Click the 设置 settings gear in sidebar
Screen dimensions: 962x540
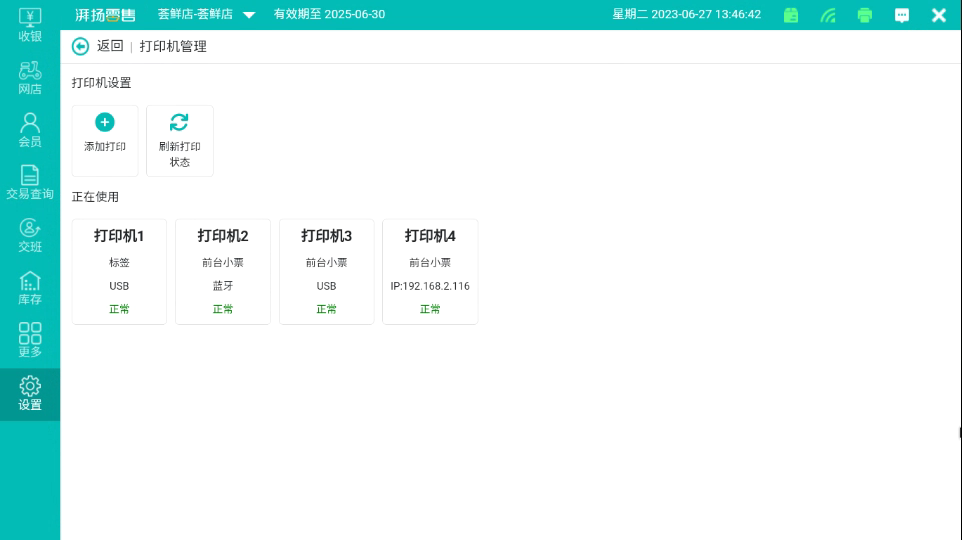[x=30, y=394]
